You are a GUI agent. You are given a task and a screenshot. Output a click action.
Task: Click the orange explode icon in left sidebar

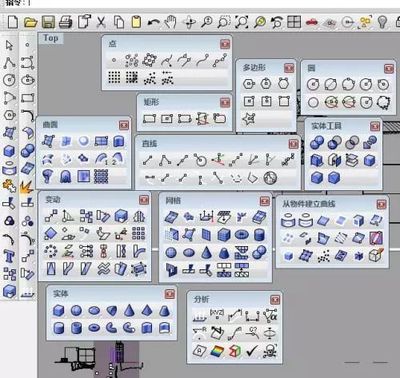coord(26,187)
